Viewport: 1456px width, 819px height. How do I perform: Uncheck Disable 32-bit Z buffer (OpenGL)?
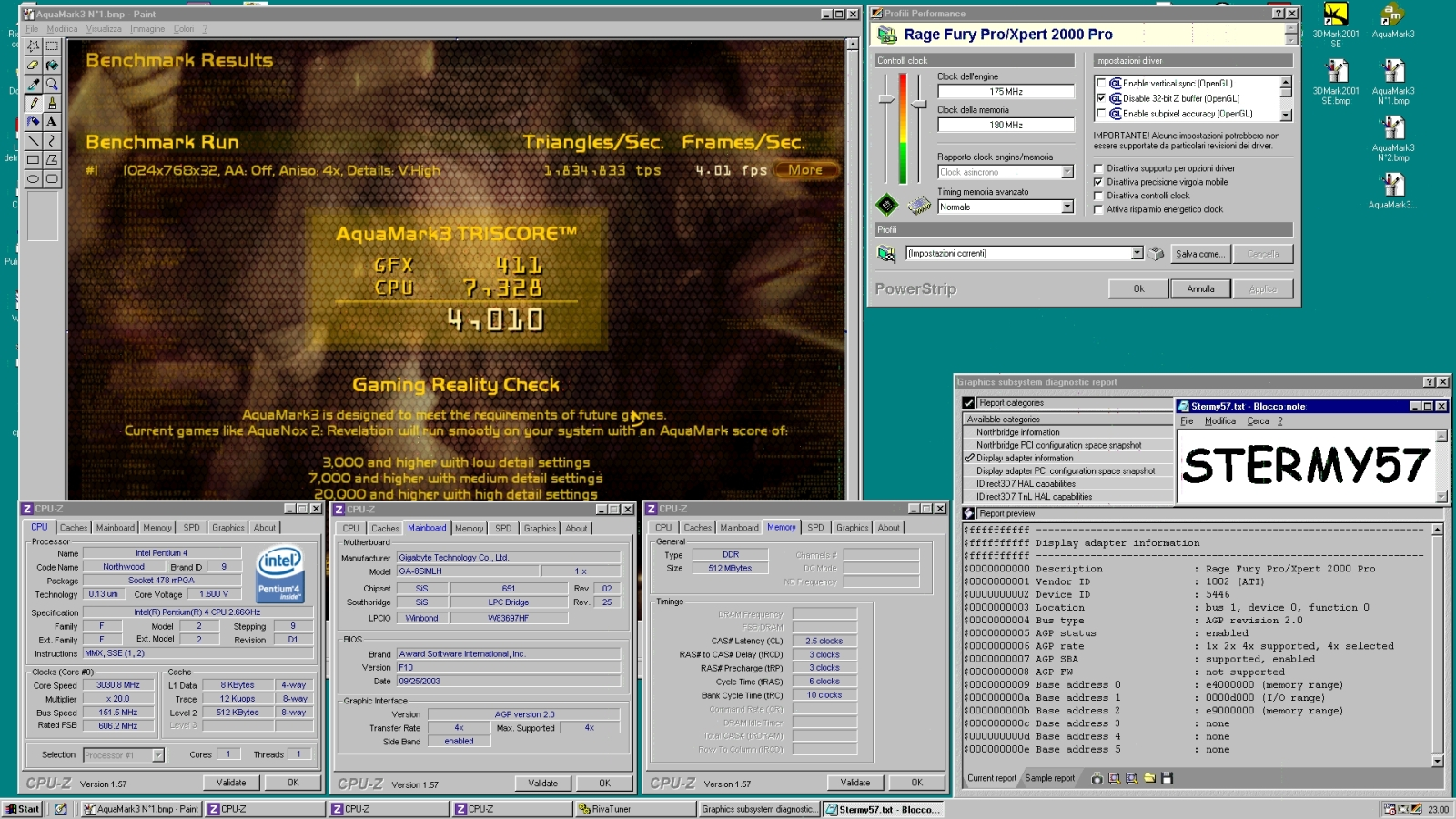(1101, 98)
